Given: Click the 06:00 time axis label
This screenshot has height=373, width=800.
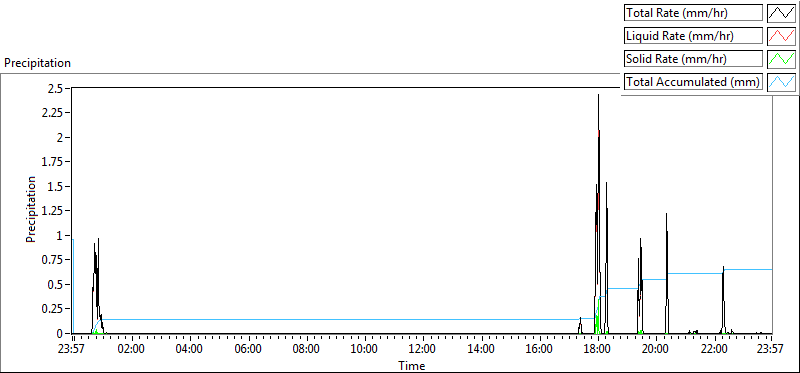Looking at the screenshot, I should tap(248, 350).
